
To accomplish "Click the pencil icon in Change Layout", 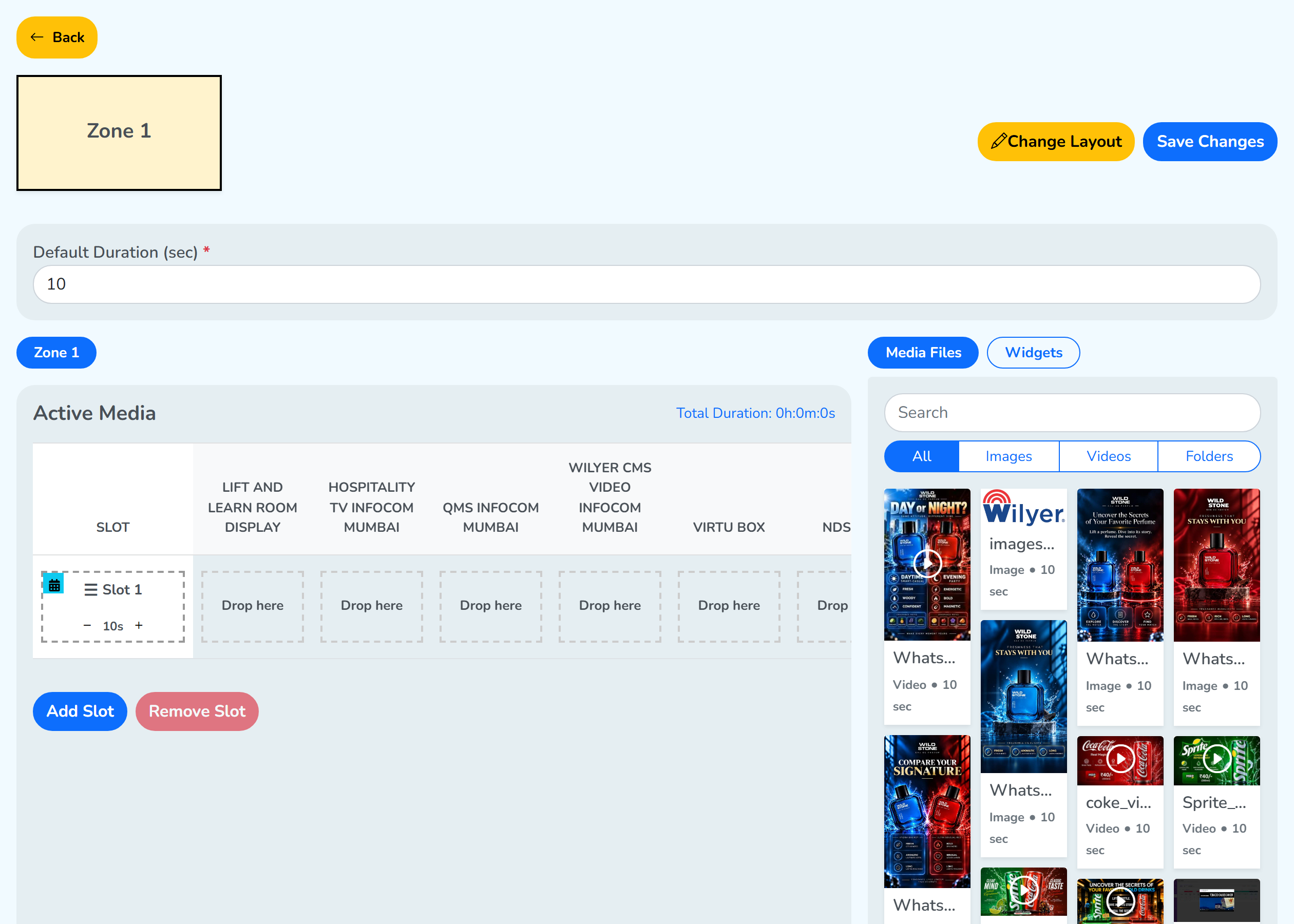I will (x=998, y=141).
